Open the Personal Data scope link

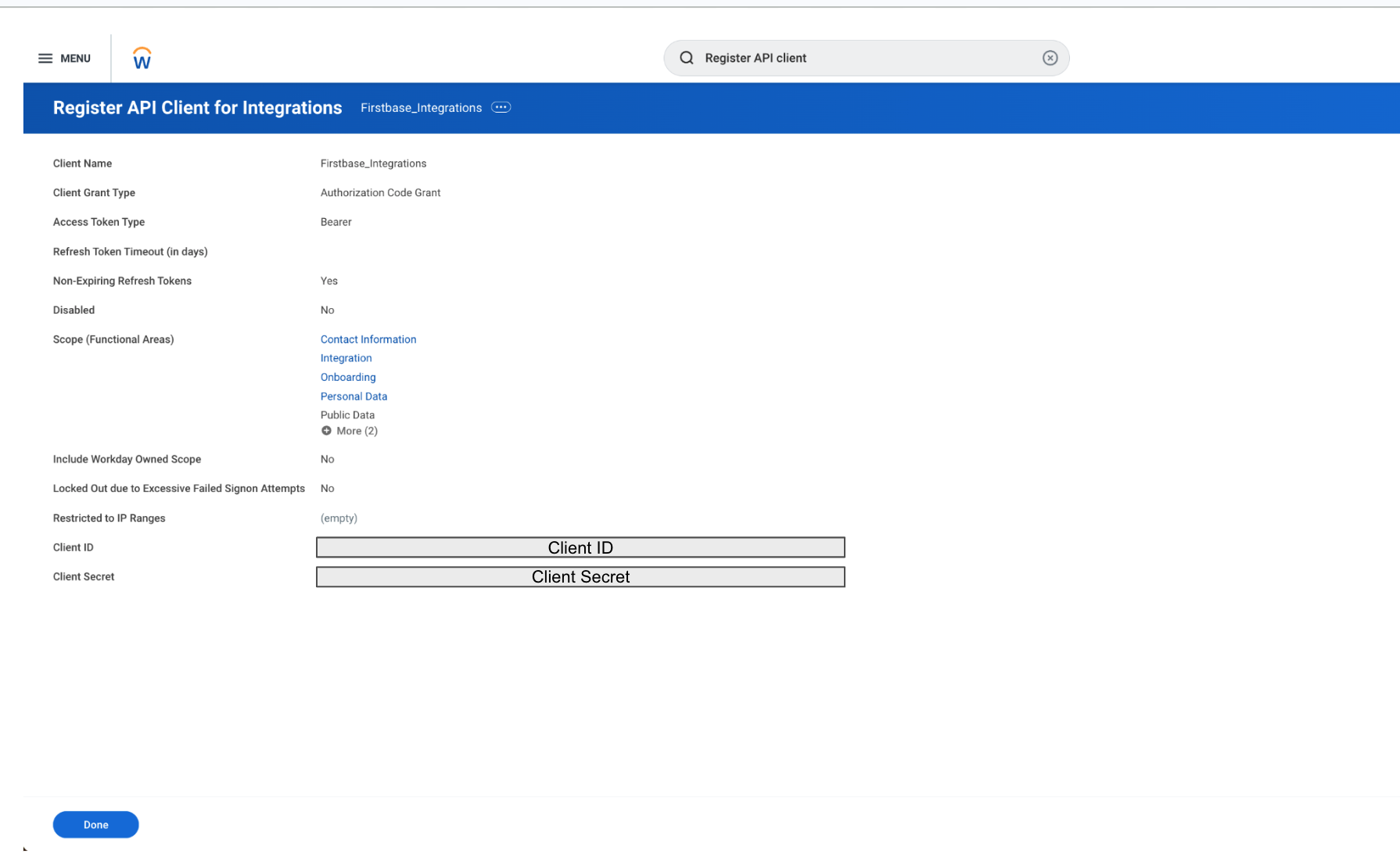pos(354,396)
